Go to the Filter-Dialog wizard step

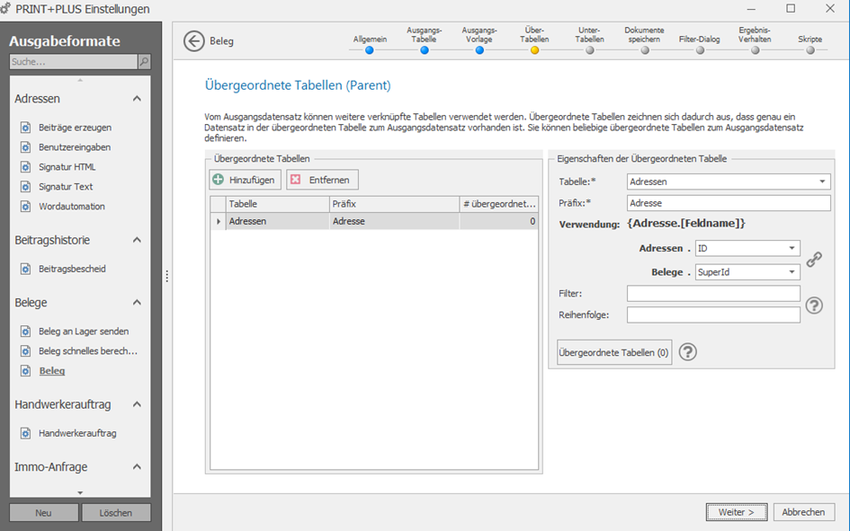click(x=700, y=50)
